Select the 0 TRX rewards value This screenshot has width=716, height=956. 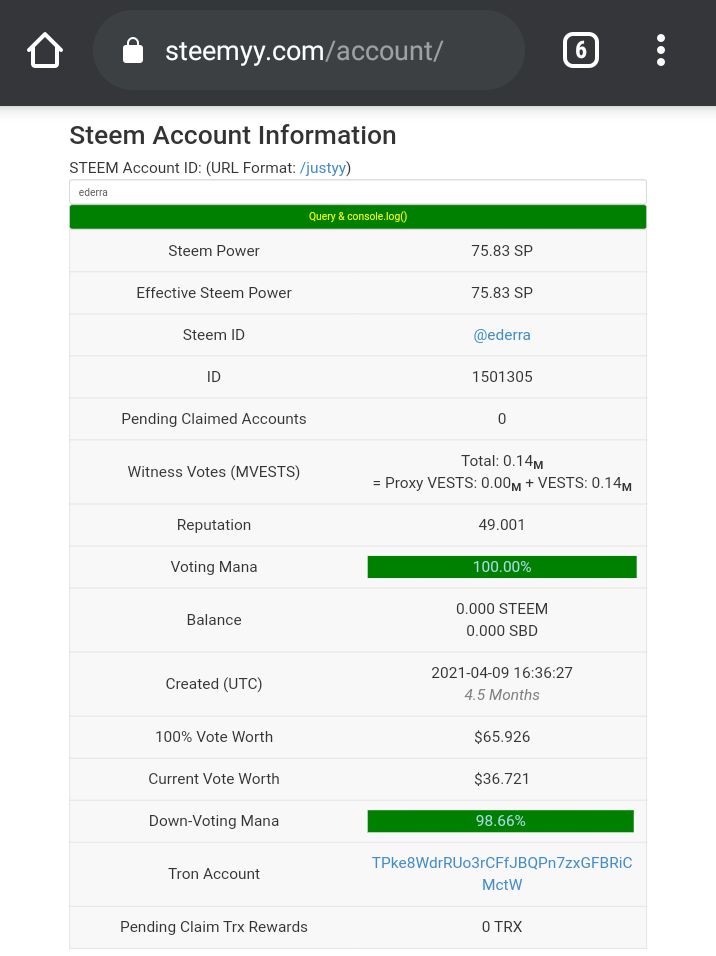click(x=502, y=927)
